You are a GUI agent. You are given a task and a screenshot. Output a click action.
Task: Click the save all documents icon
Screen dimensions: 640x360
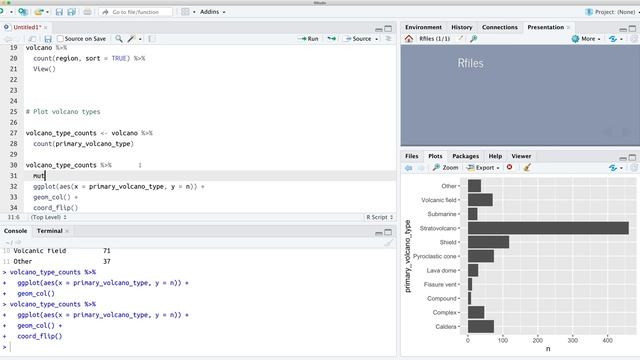click(71, 12)
